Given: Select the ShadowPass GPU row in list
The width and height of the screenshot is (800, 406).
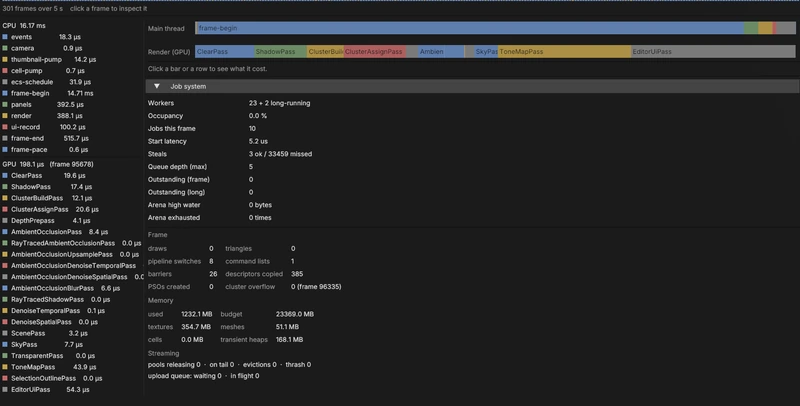Looking at the screenshot, I should click(x=47, y=187).
